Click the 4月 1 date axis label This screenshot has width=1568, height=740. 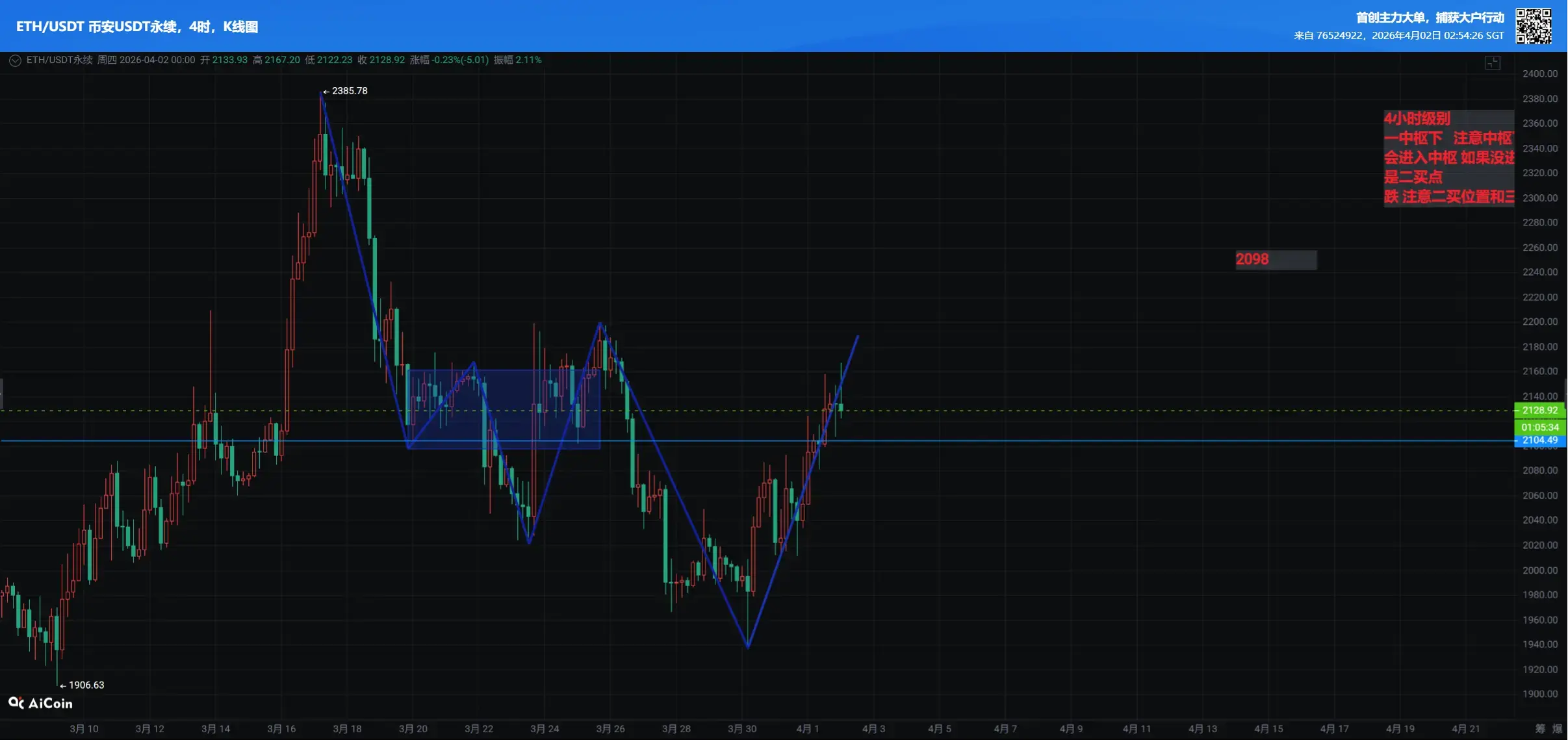(x=807, y=729)
